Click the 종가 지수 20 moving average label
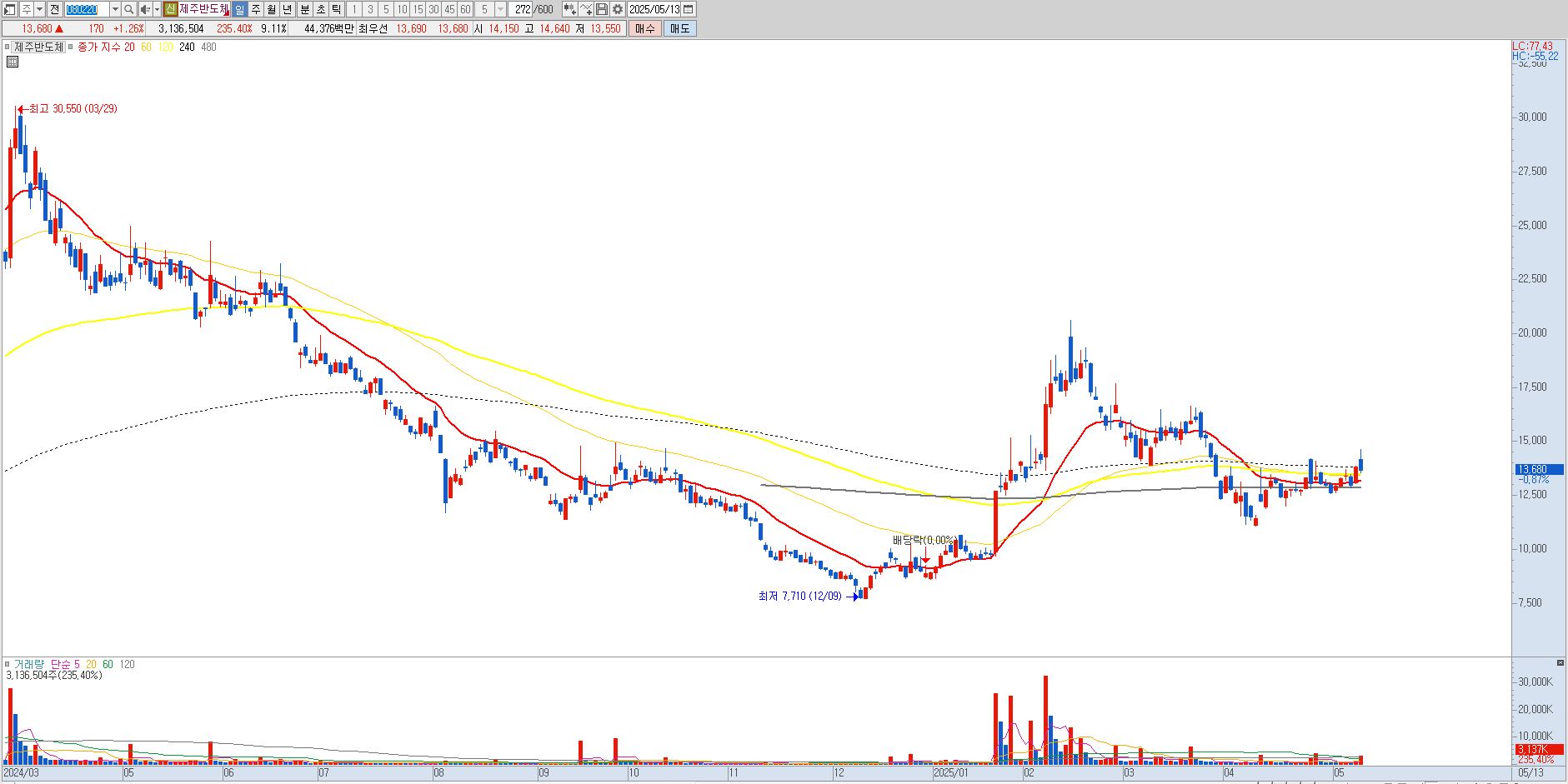Viewport: 1568px width, 784px height. [x=106, y=47]
